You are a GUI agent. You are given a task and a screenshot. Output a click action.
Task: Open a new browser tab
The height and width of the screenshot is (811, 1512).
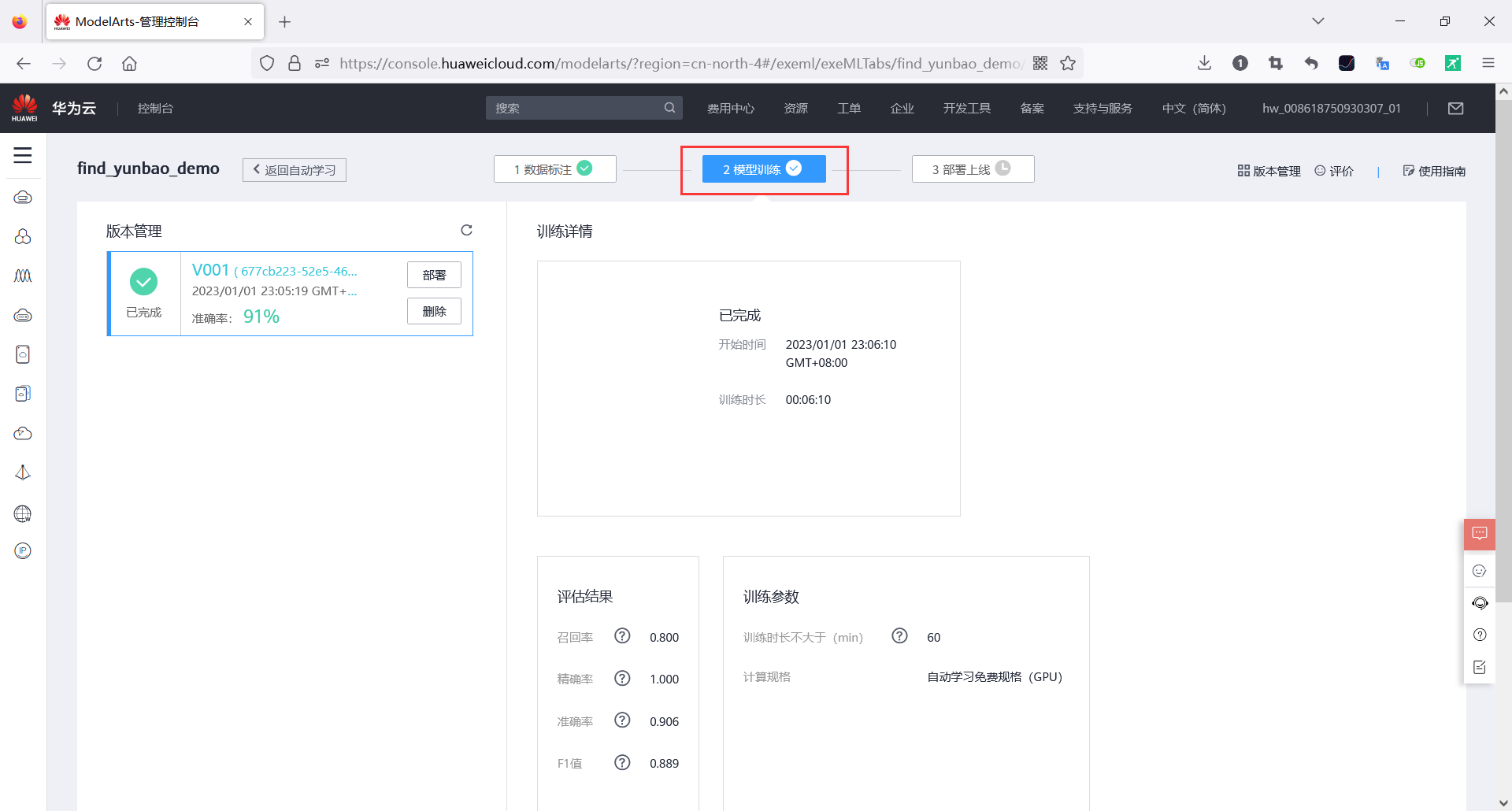tap(285, 22)
